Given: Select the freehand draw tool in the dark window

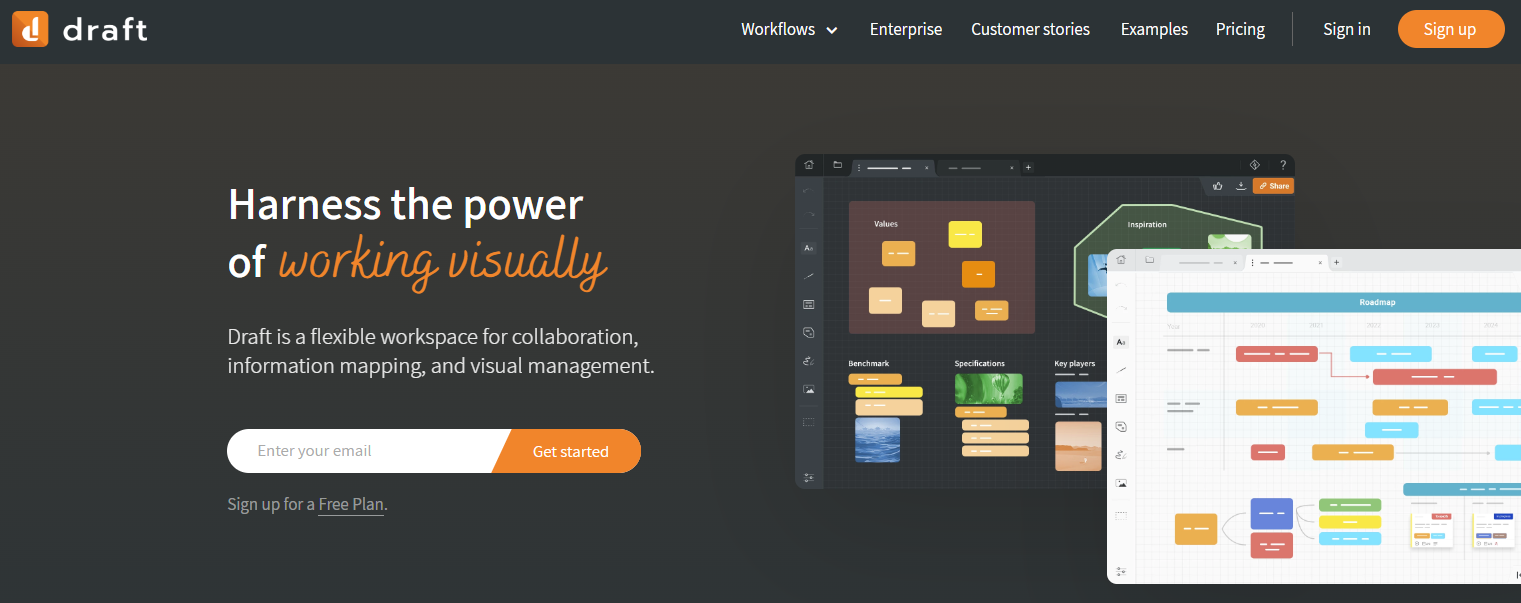Looking at the screenshot, I should click(x=809, y=361).
